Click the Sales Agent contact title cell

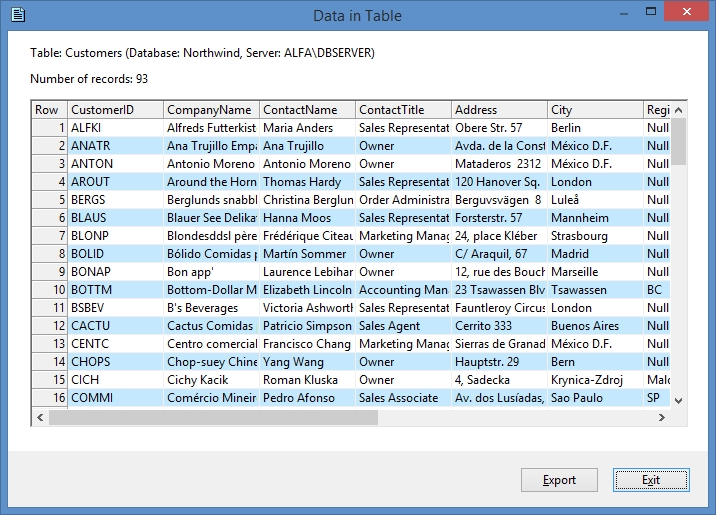[403, 326]
